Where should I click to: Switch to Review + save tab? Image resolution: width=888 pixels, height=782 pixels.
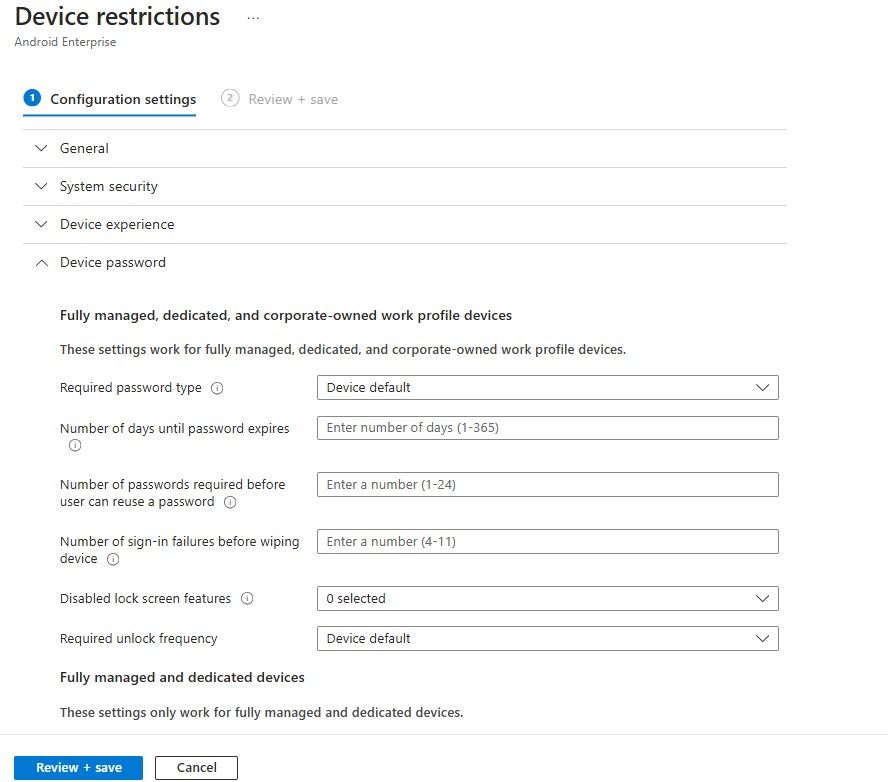coord(293,99)
